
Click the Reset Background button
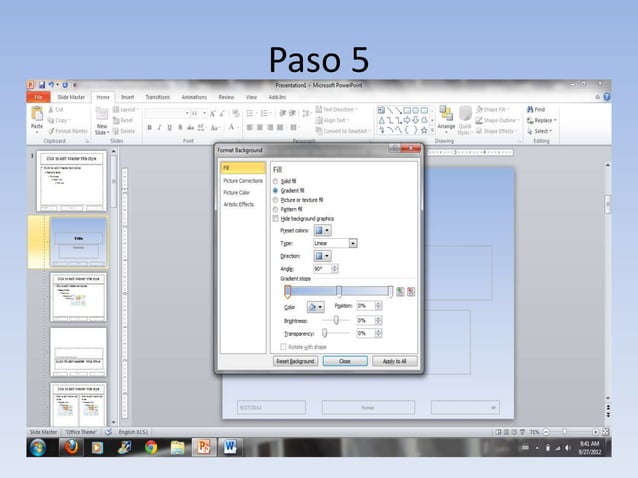[295, 361]
